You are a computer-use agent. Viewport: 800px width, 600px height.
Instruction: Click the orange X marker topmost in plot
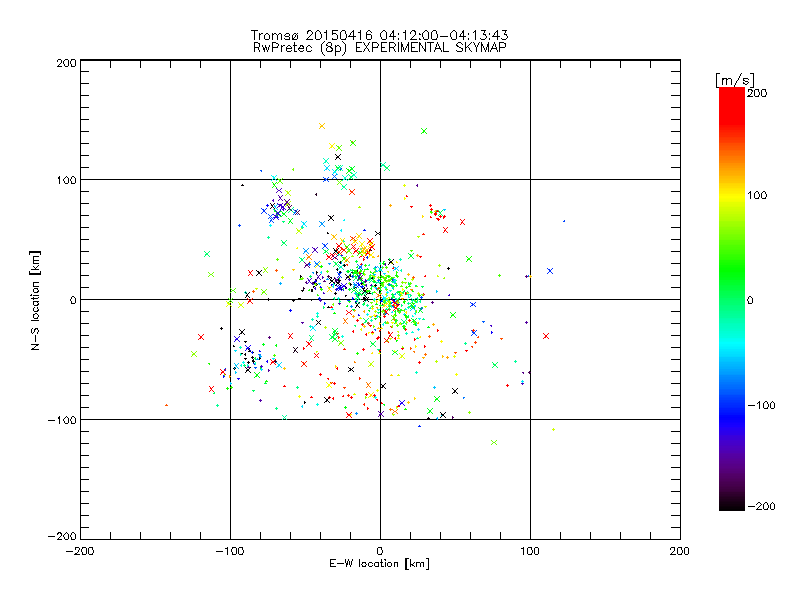(322, 126)
